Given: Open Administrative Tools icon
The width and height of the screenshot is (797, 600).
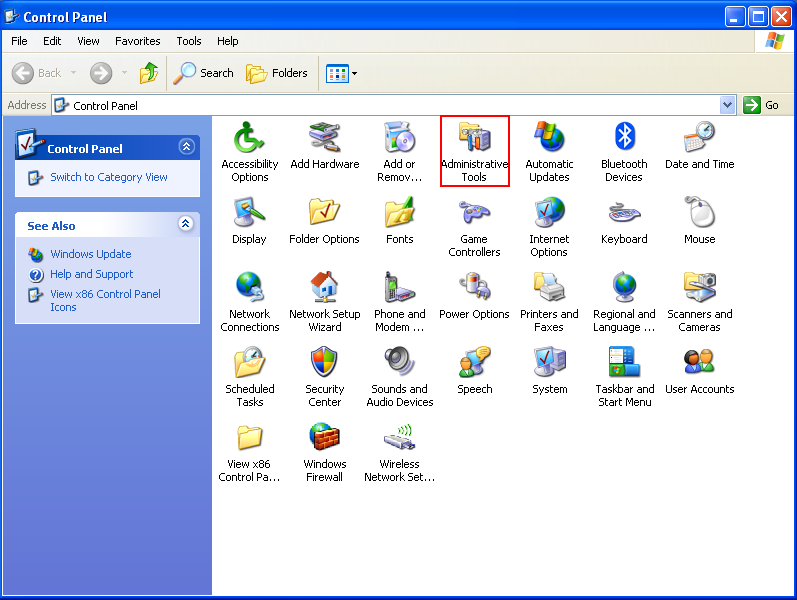Looking at the screenshot, I should coord(475,152).
